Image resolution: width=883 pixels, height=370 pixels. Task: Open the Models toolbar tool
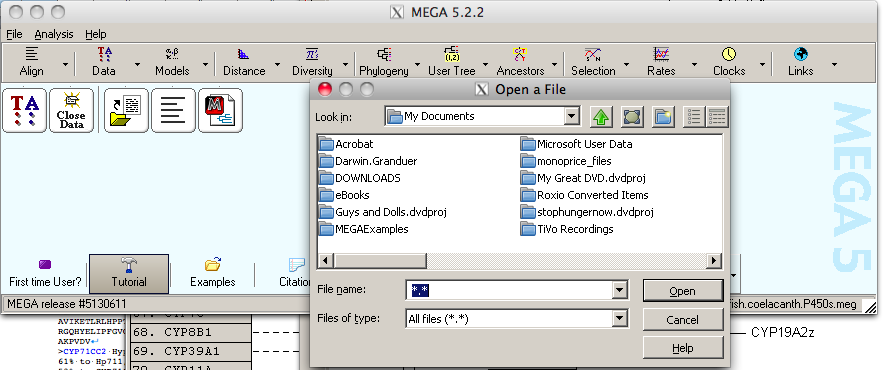(x=172, y=62)
